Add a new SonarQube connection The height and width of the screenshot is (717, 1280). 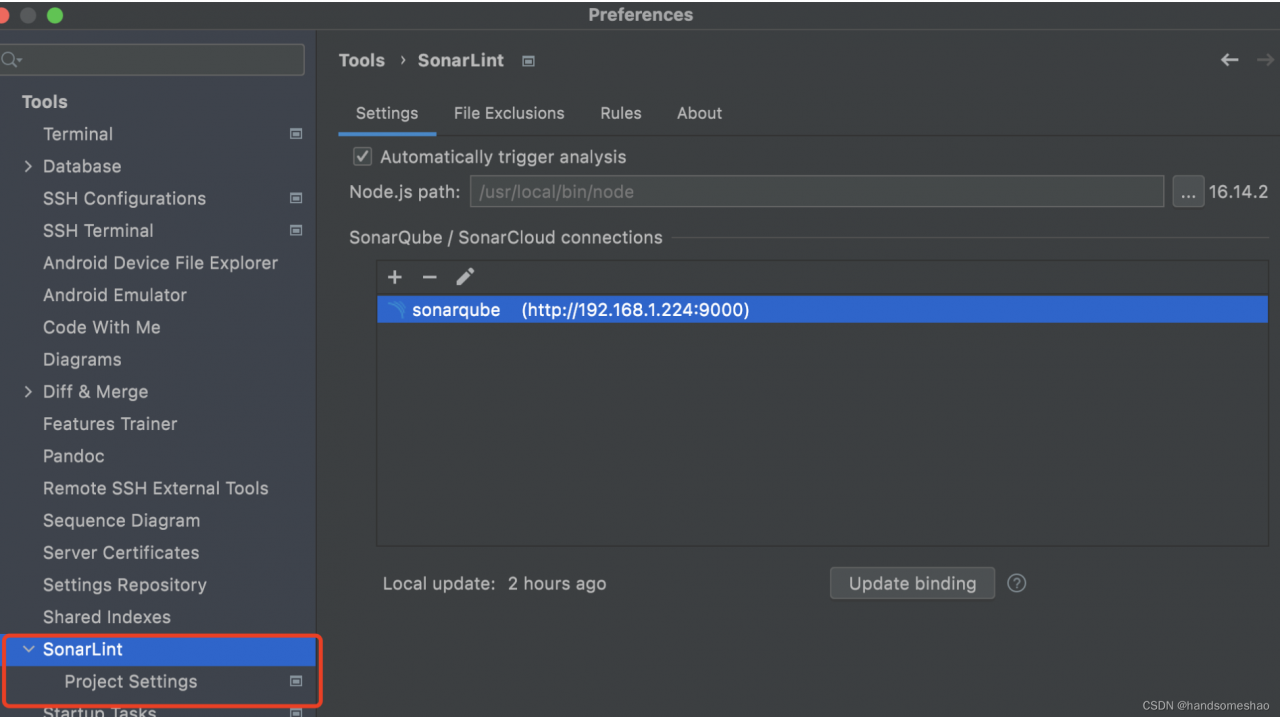(x=395, y=277)
